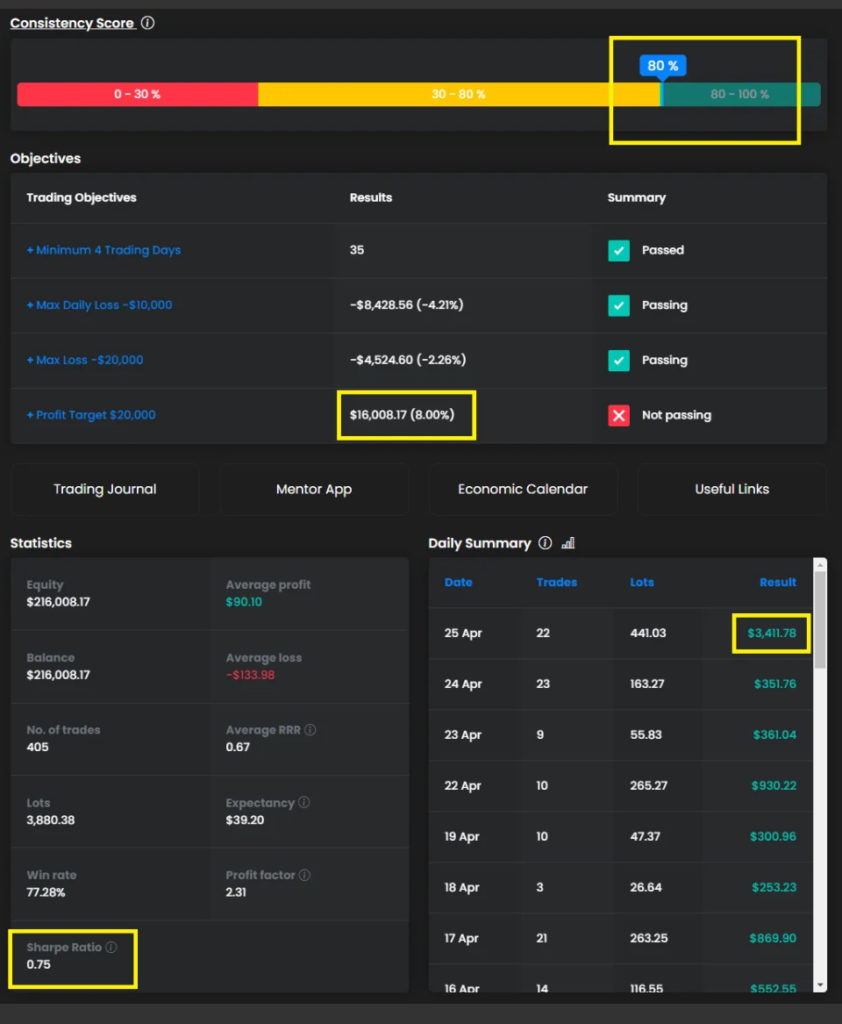
Task: Open the Economic Calendar button
Action: pos(522,489)
